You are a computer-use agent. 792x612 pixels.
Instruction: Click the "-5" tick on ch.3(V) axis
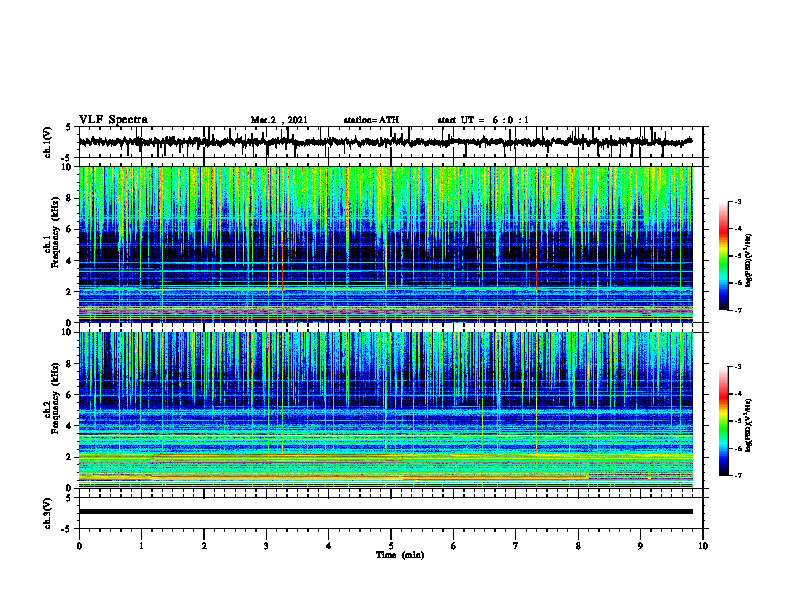[67, 529]
